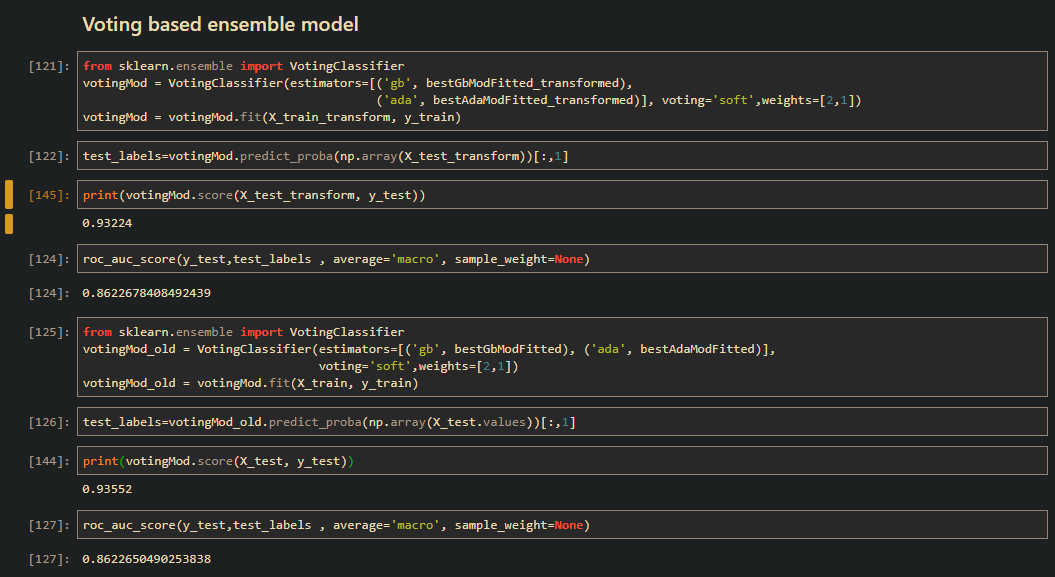
Task: Click the execution label of cell [144]
Action: tap(44, 460)
